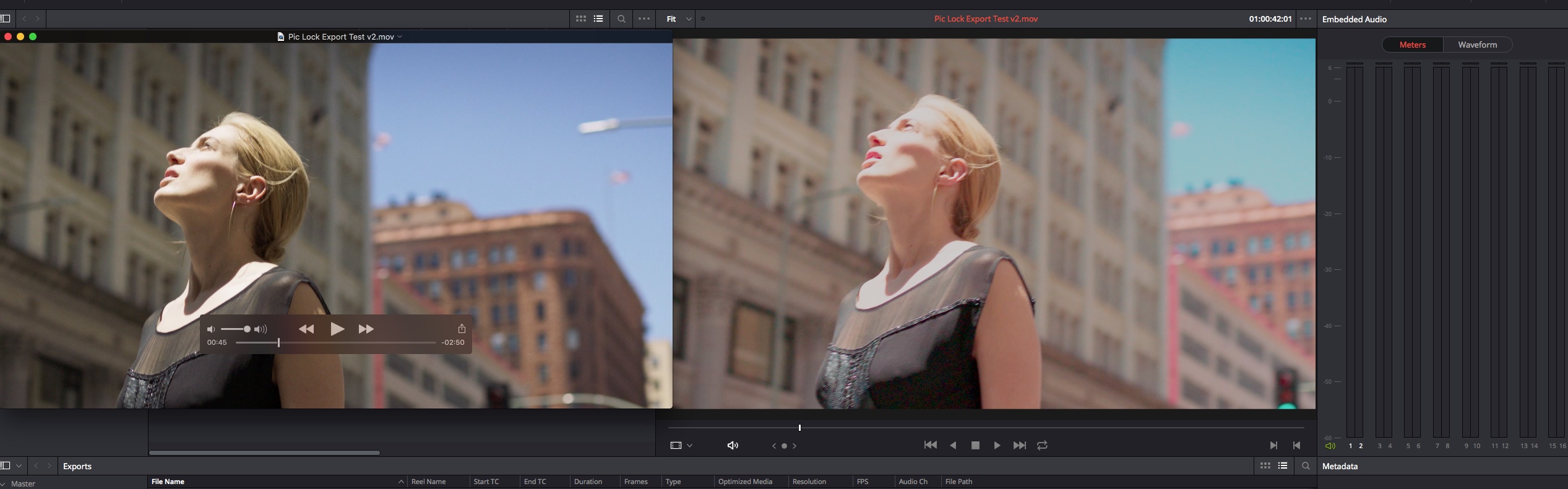Screen dimensions: 1568x489
Task: Go to last frame in viewer
Action: 1019,445
